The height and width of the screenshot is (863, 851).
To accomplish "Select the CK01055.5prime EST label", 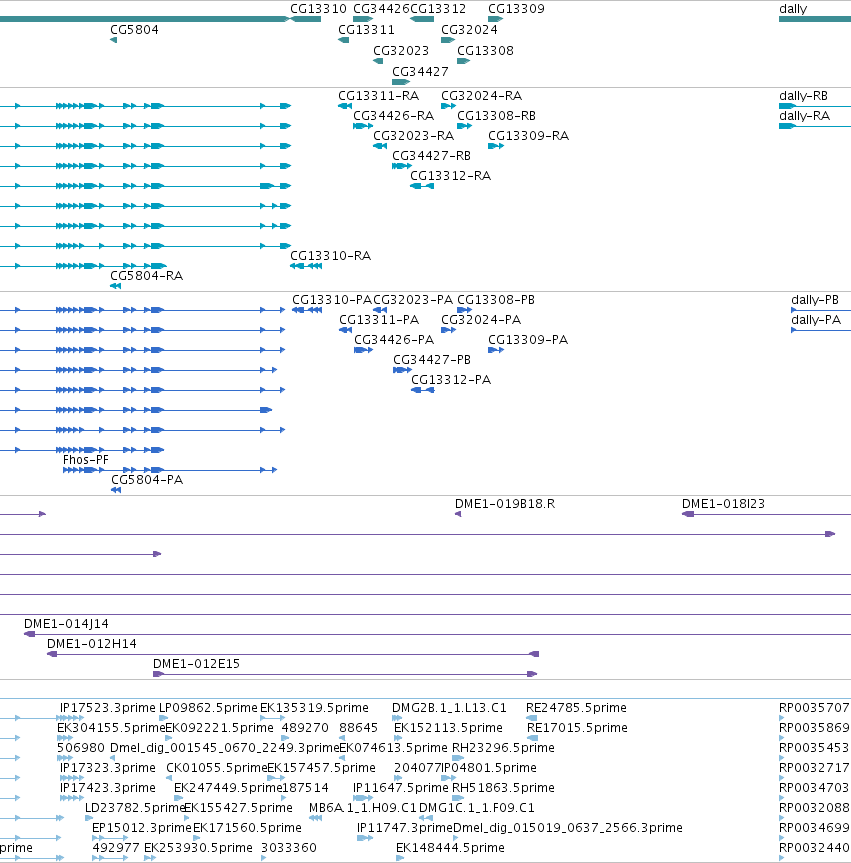I will pos(217,768).
